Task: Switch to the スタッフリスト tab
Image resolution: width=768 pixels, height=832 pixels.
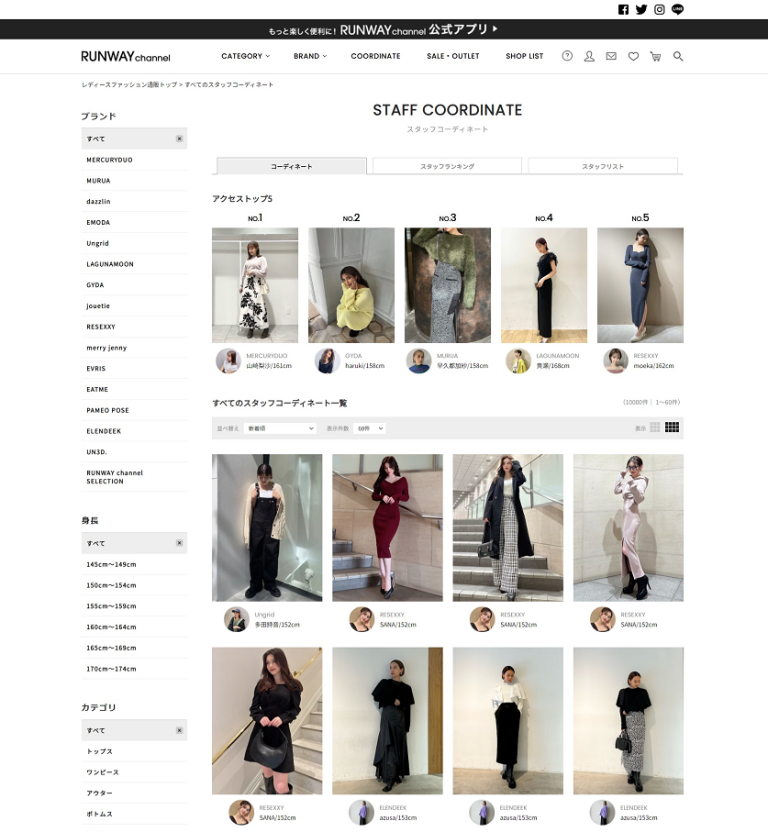Action: click(602, 166)
